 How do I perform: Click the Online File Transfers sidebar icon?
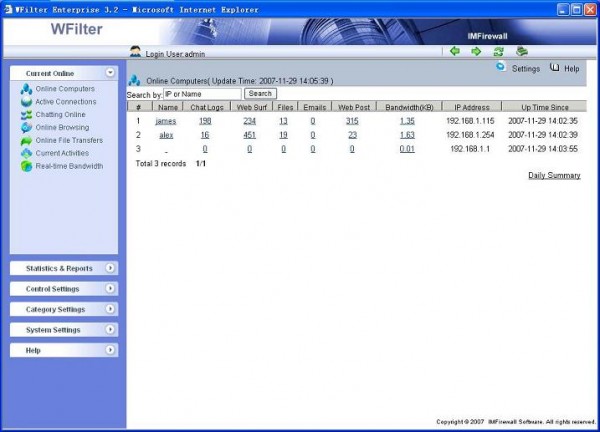click(26, 141)
